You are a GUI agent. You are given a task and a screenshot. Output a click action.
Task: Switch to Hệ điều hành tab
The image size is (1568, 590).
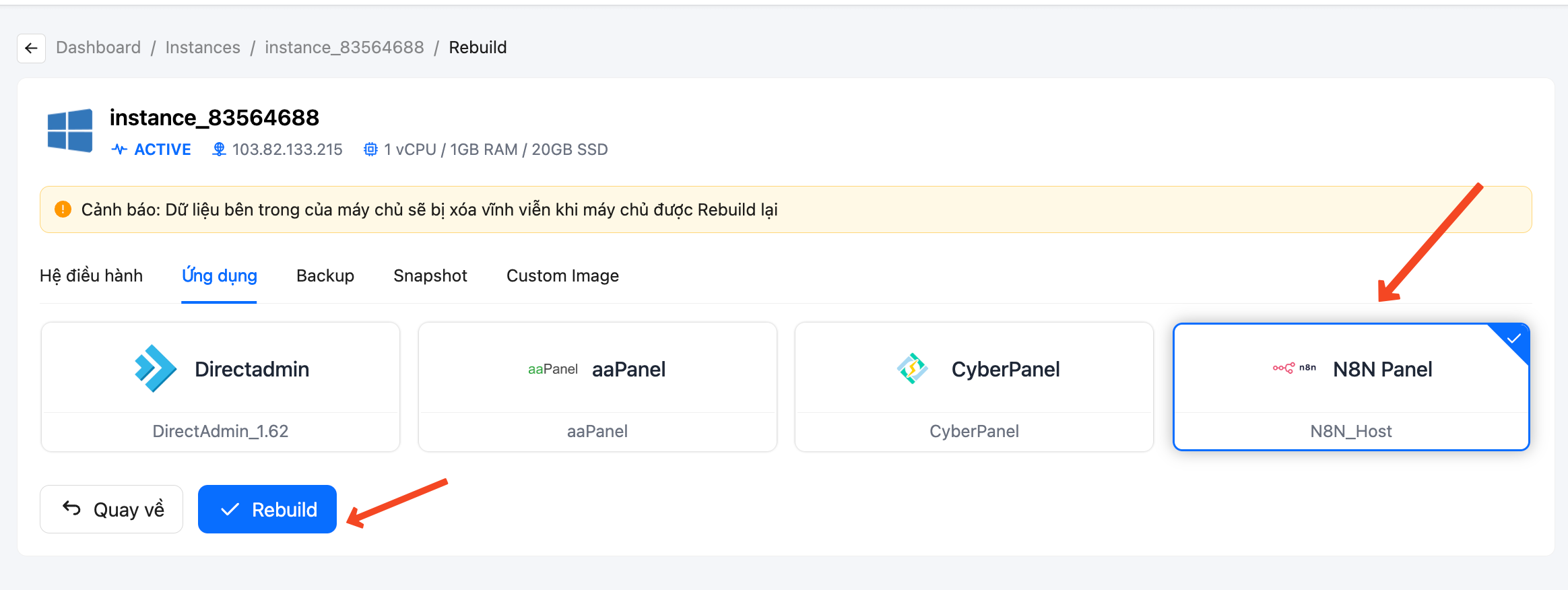(x=92, y=275)
